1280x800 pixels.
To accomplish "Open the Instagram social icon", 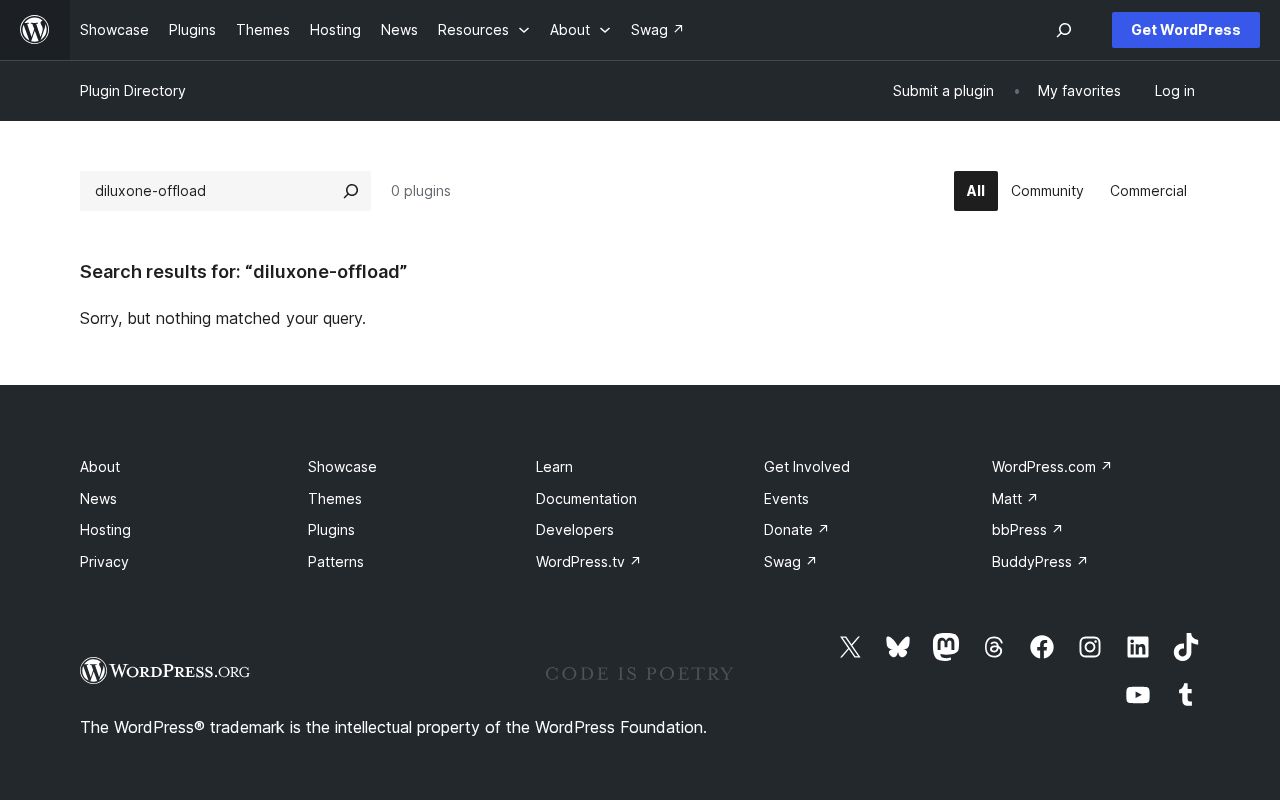I will coord(1090,647).
